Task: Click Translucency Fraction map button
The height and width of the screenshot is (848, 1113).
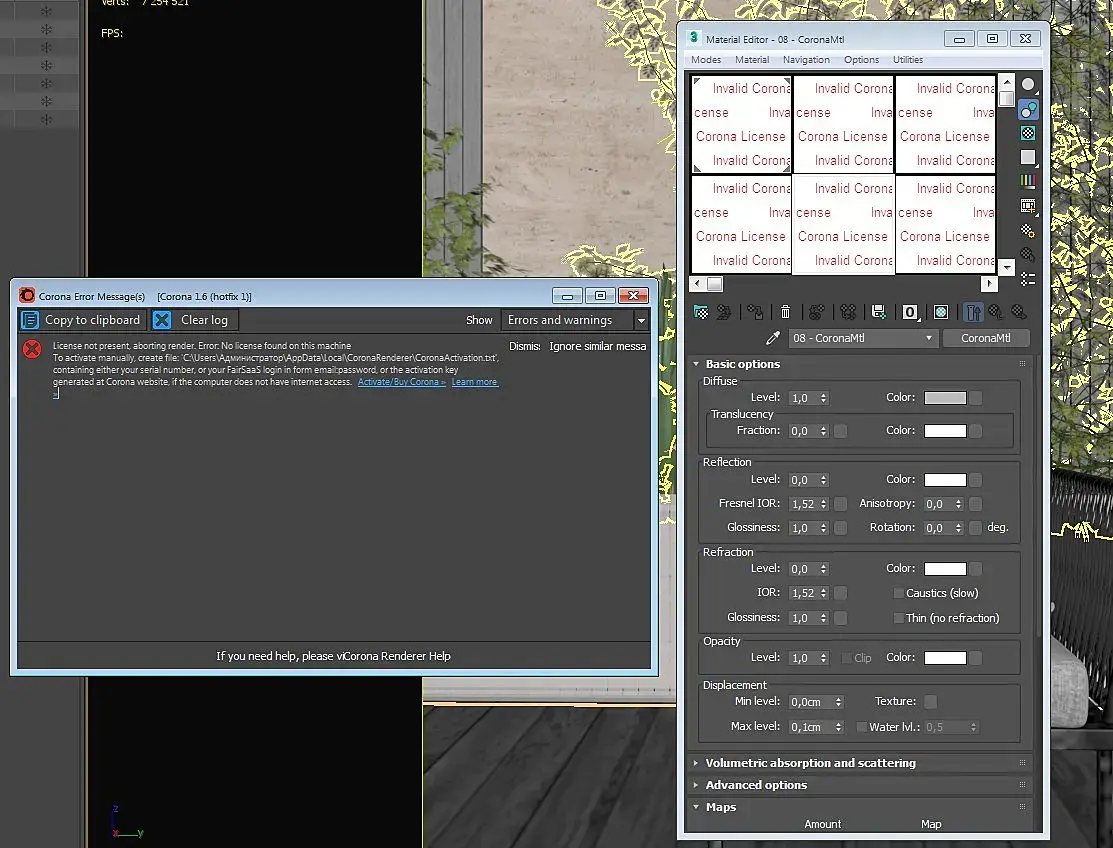Action: point(840,431)
